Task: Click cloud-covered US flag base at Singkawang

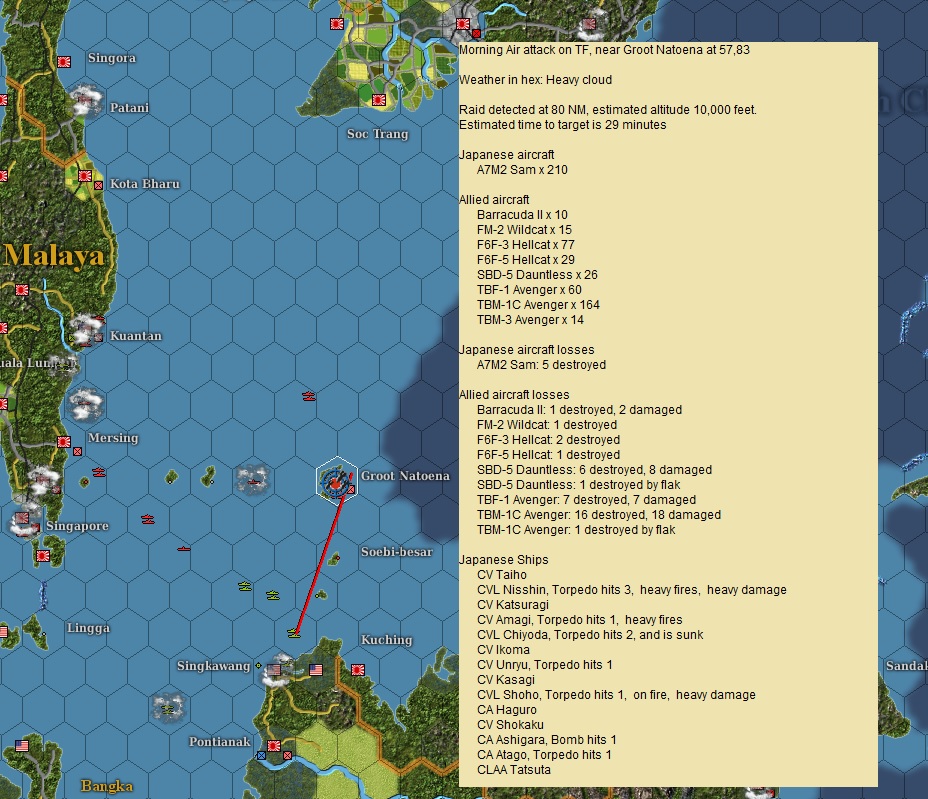Action: 277,669
